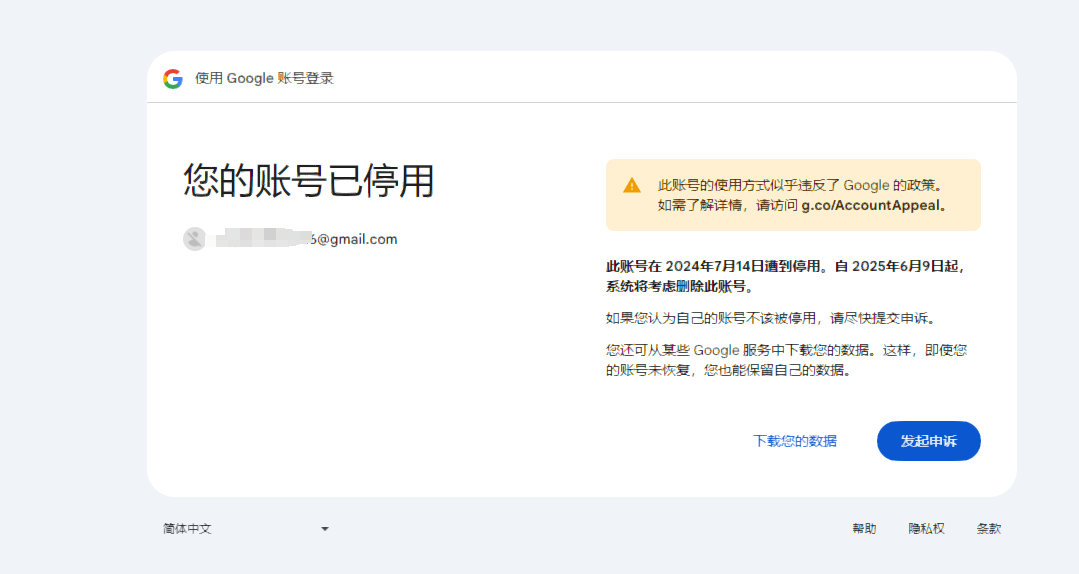
Task: Open the 条款 link
Action: pos(989,529)
